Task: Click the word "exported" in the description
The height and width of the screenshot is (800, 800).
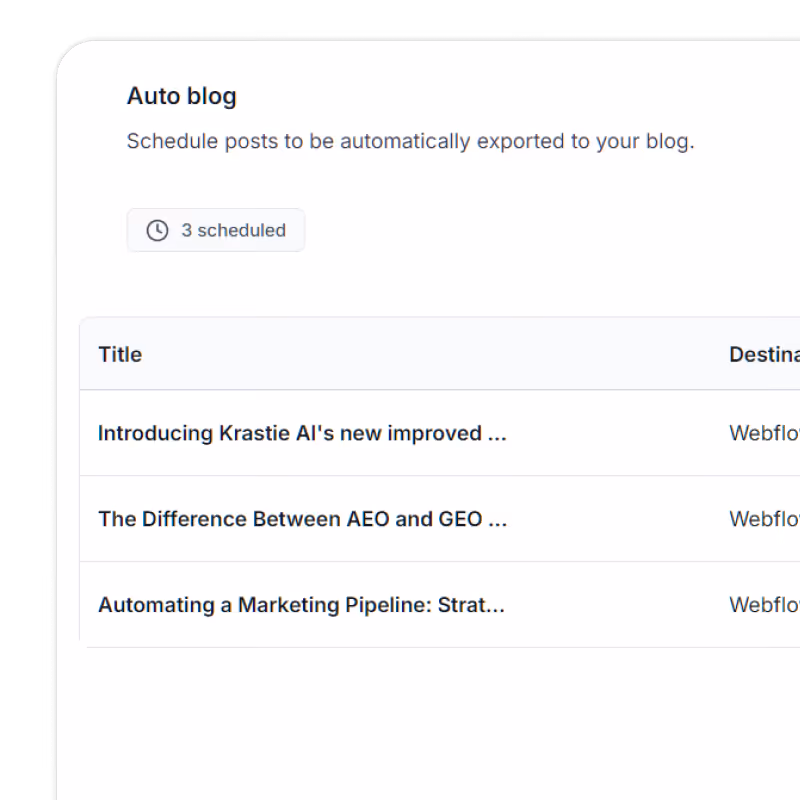Action: click(520, 141)
